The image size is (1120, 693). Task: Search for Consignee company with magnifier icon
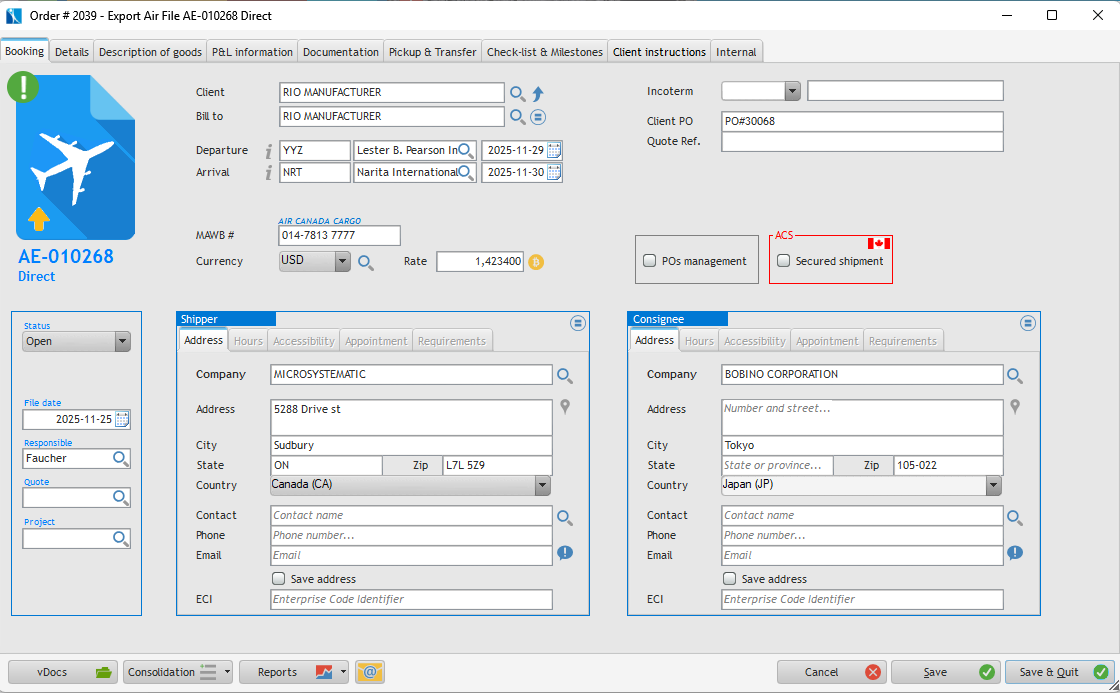click(1015, 375)
